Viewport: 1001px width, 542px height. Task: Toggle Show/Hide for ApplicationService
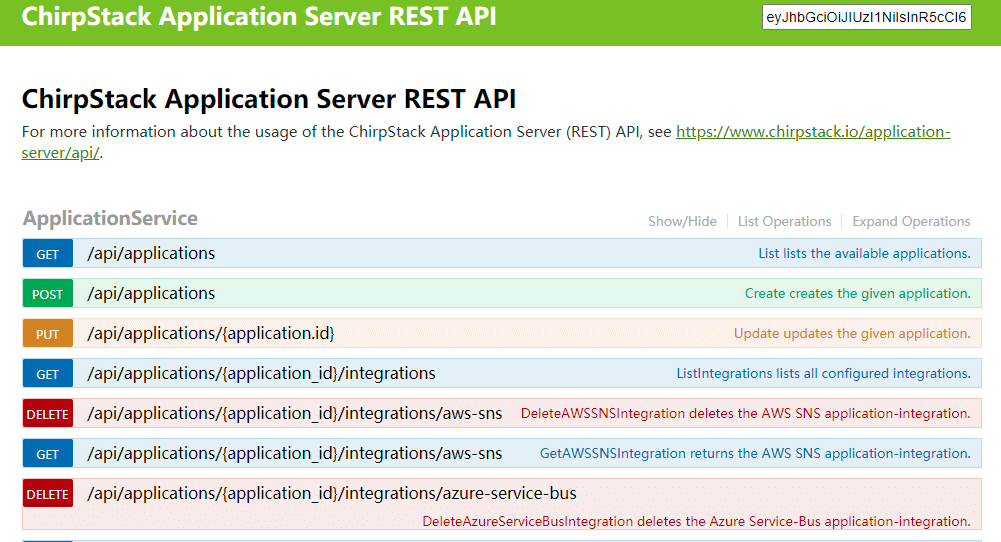pyautogui.click(x=682, y=222)
